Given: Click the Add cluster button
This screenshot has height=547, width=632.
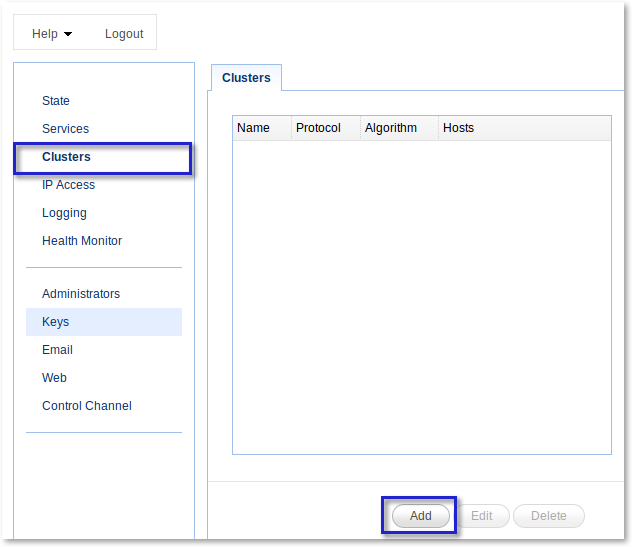Looking at the screenshot, I should pos(420,516).
